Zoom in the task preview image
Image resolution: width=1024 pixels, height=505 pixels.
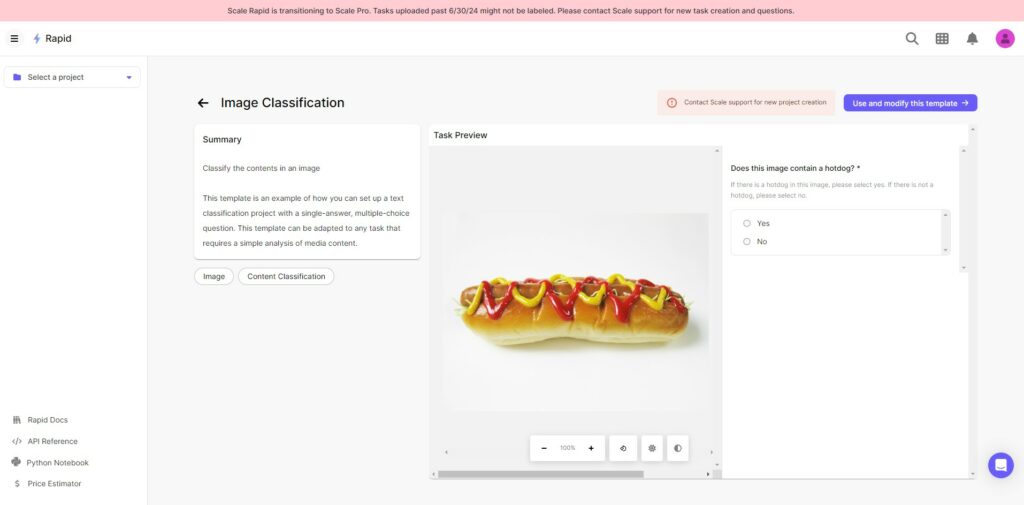coord(591,448)
